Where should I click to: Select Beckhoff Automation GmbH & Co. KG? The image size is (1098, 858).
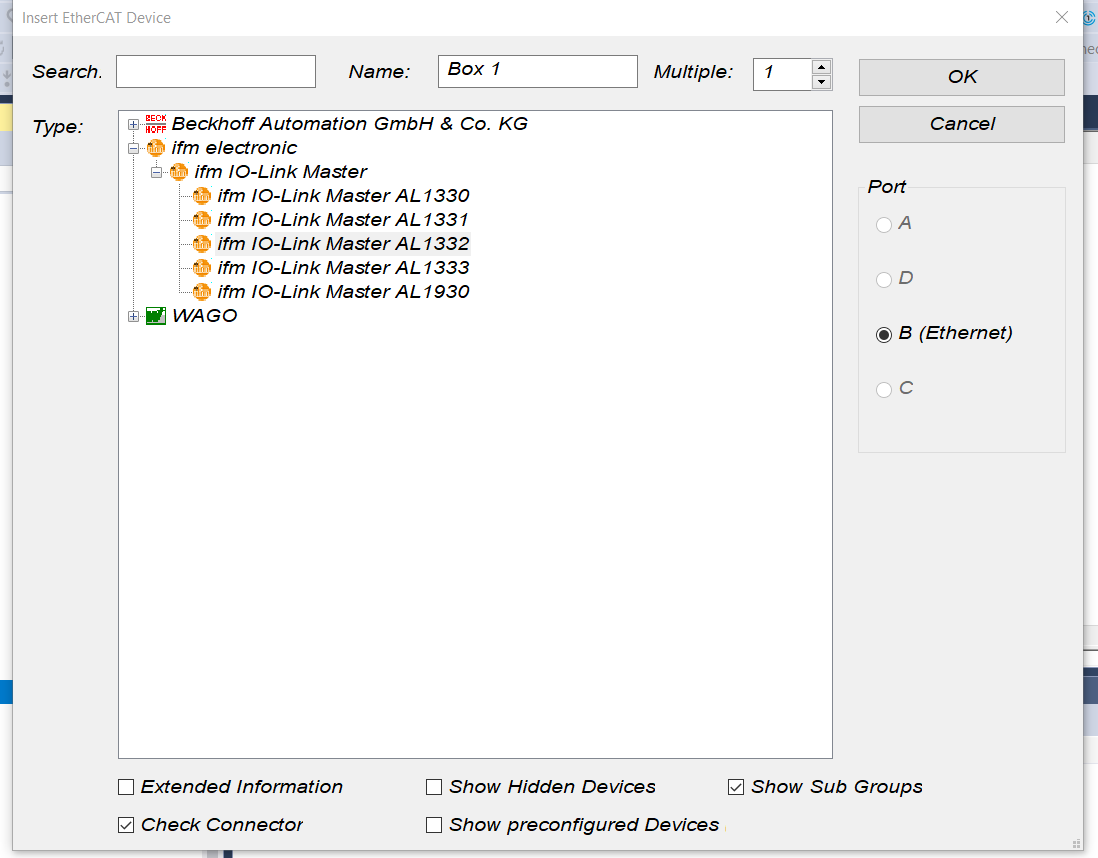click(x=349, y=124)
